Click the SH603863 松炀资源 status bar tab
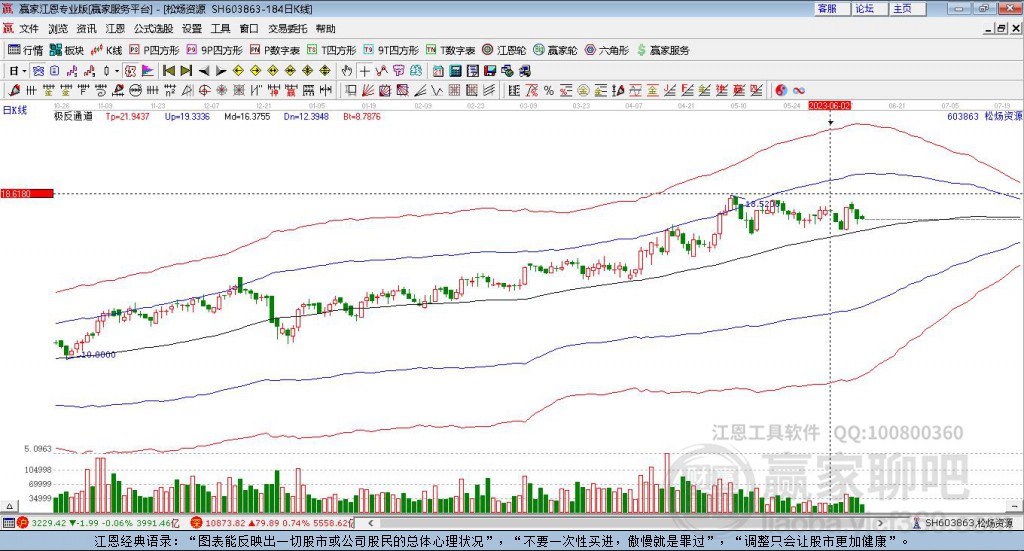The image size is (1024, 551). point(965,523)
